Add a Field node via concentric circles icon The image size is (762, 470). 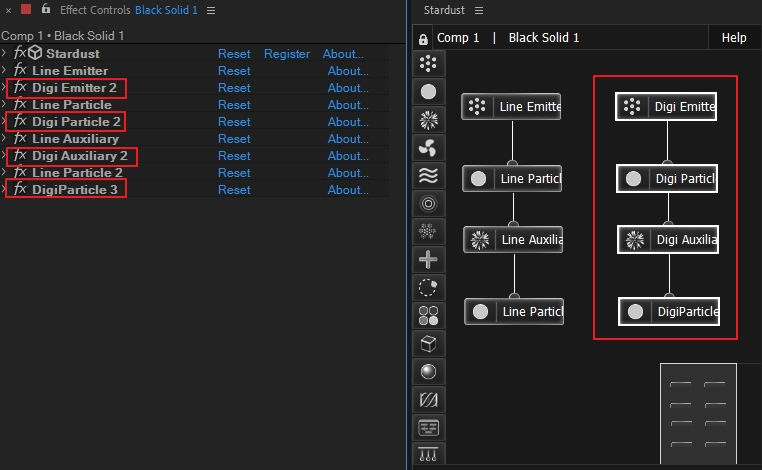point(428,204)
